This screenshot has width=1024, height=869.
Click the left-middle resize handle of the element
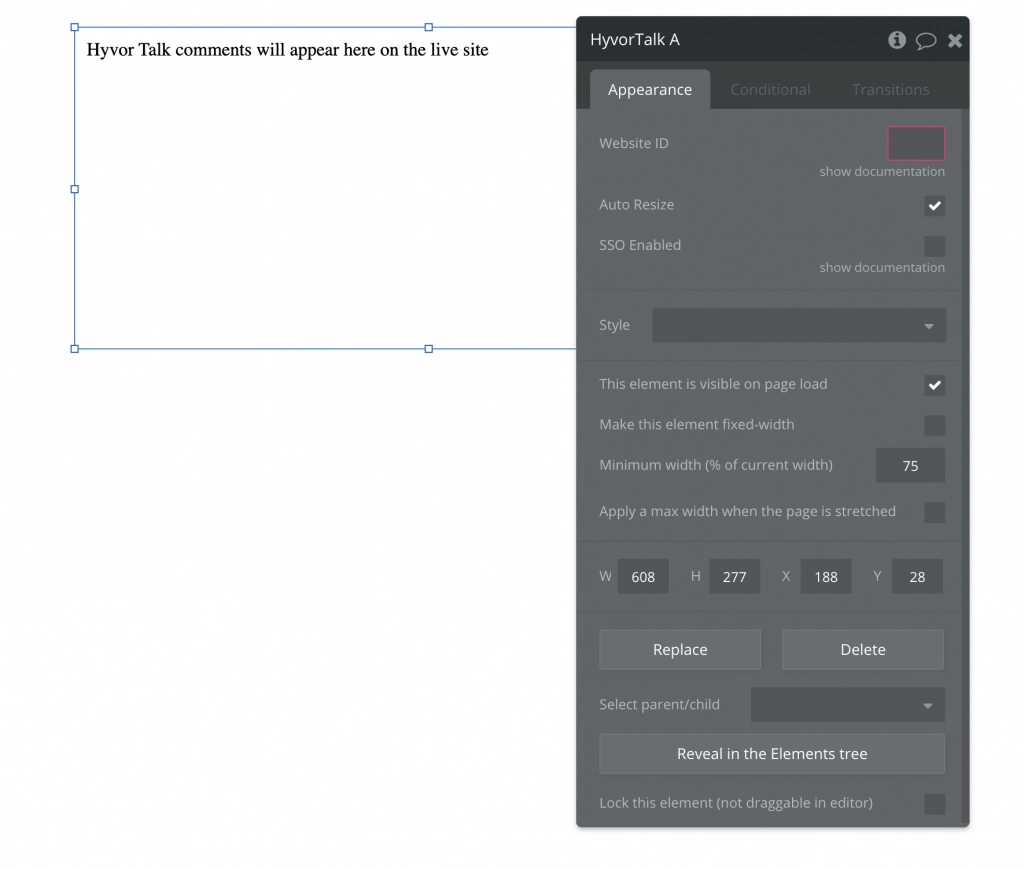(x=74, y=189)
